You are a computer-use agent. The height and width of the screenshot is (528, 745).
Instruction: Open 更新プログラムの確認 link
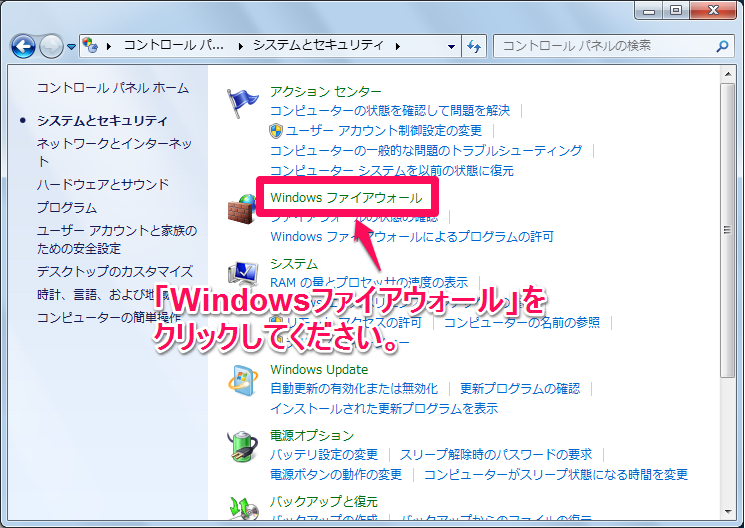tap(520, 389)
